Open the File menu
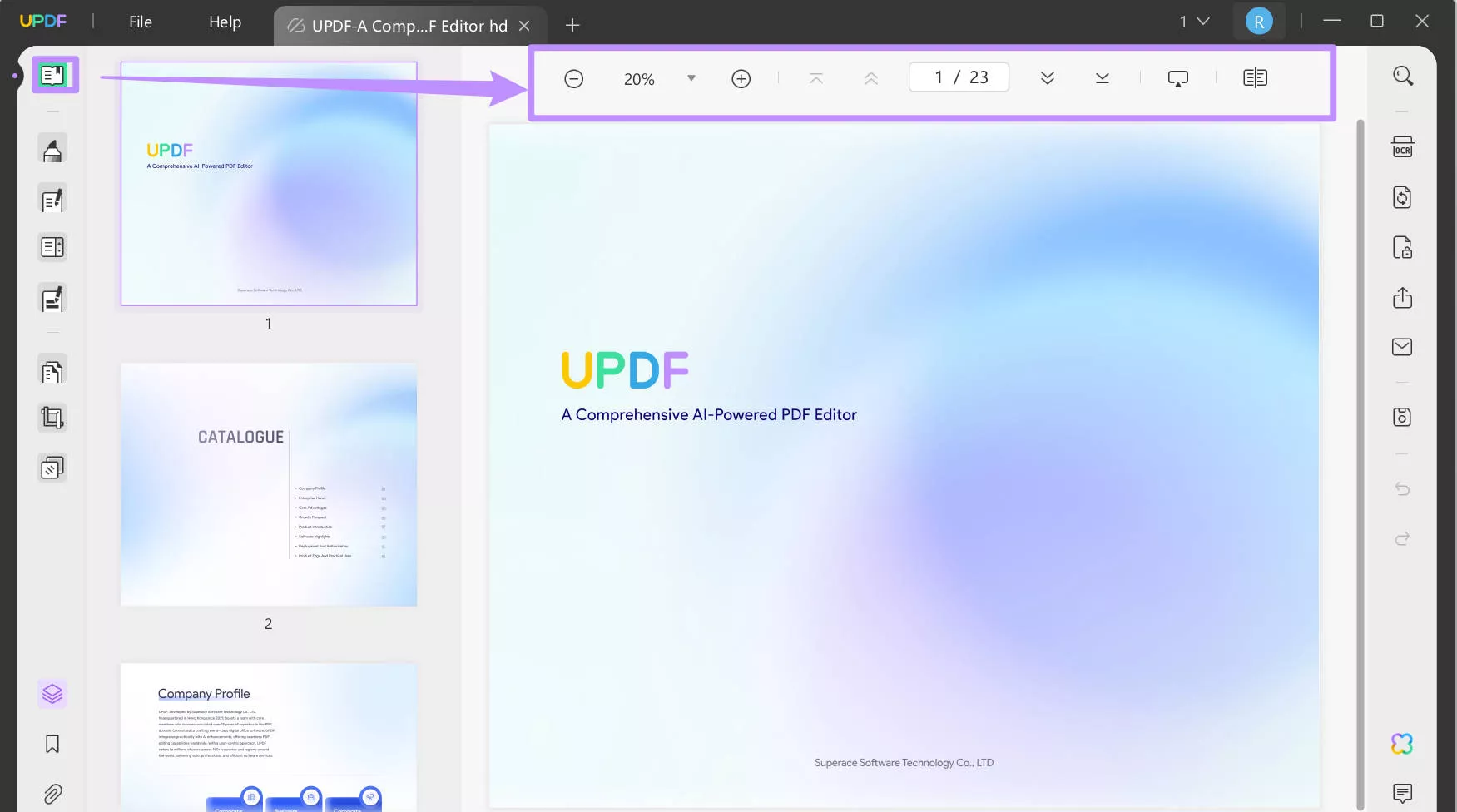This screenshot has width=1457, height=812. tap(141, 22)
